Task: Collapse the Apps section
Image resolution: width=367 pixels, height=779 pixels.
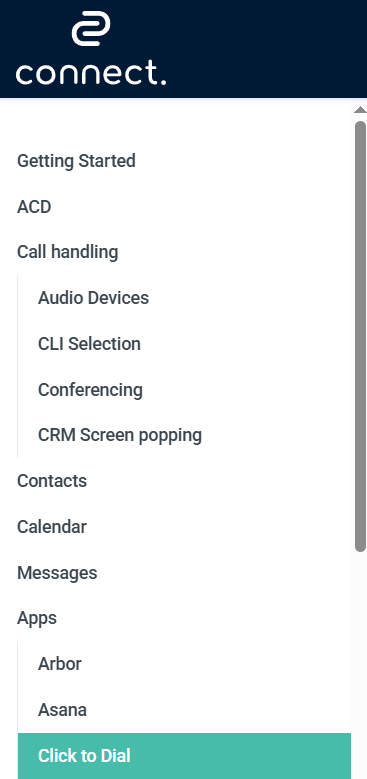Action: pyautogui.click(x=37, y=619)
